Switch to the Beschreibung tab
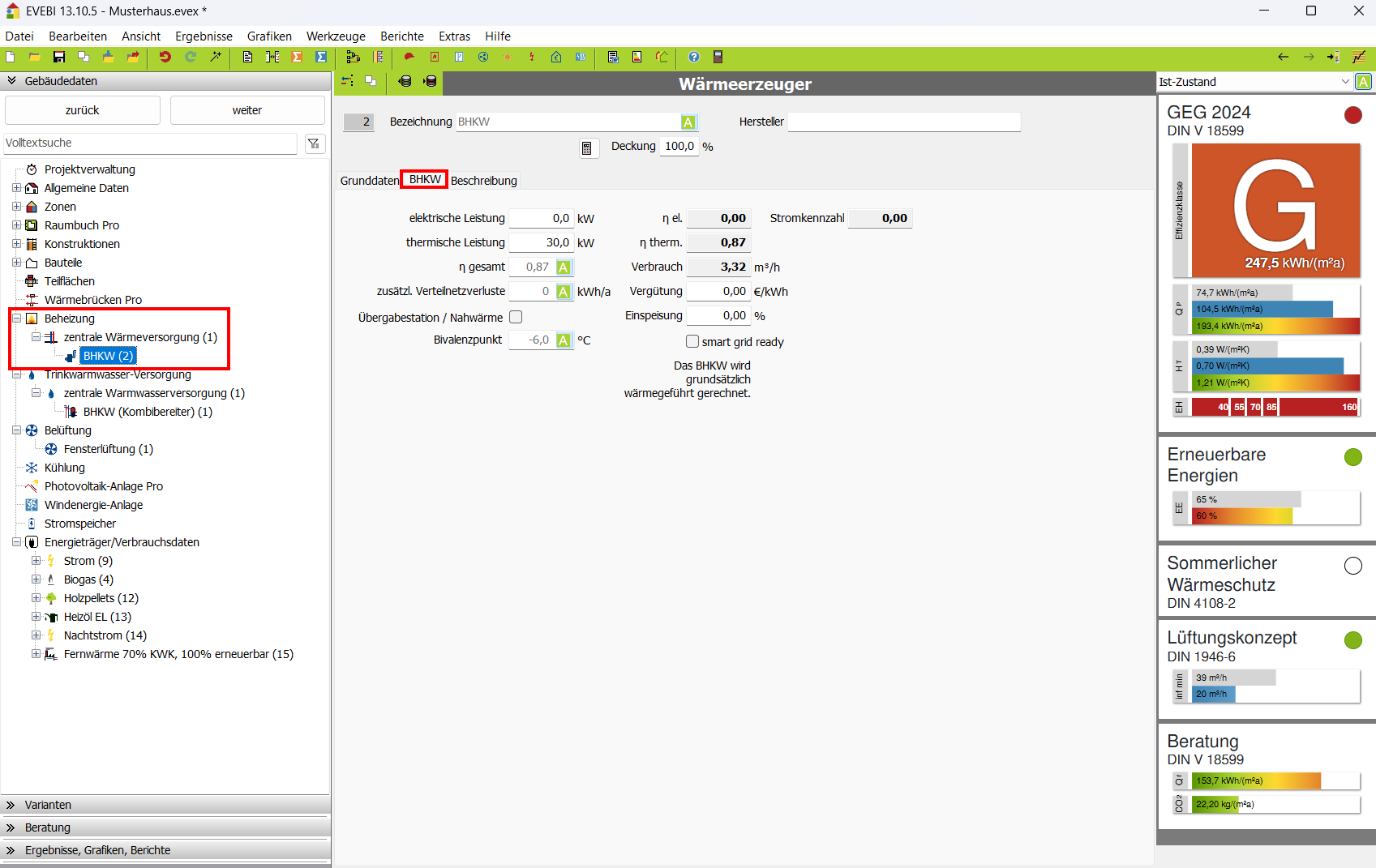The height and width of the screenshot is (868, 1376). pyautogui.click(x=483, y=181)
